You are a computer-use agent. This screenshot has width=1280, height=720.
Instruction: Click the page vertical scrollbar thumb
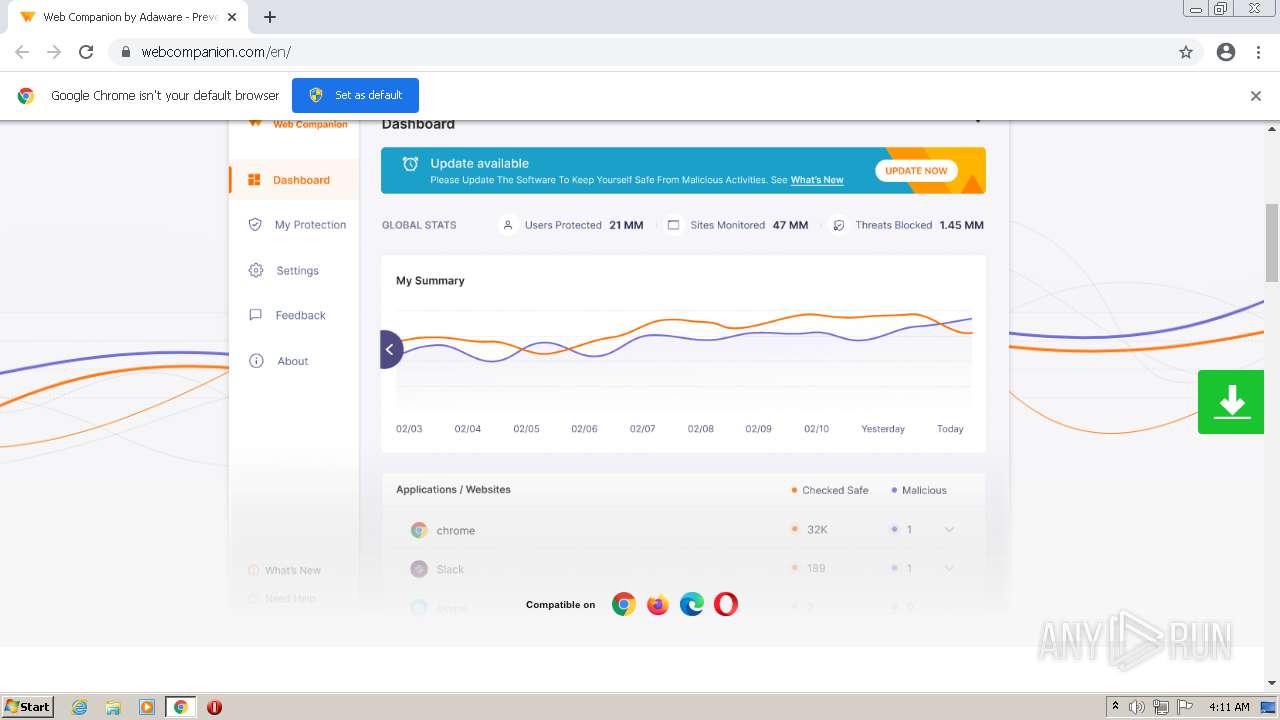1272,243
